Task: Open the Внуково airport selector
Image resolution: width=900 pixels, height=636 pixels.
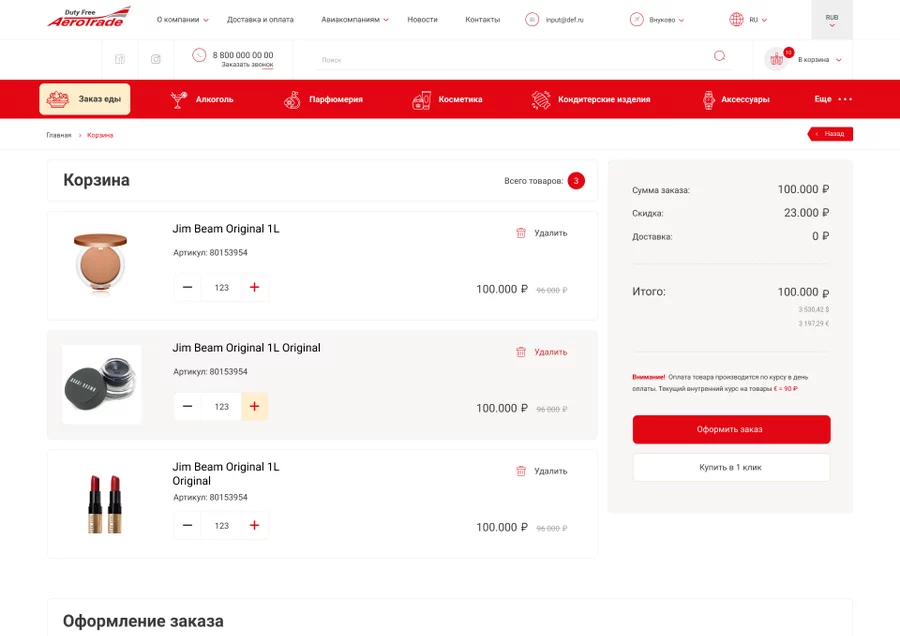Action: pos(666,20)
